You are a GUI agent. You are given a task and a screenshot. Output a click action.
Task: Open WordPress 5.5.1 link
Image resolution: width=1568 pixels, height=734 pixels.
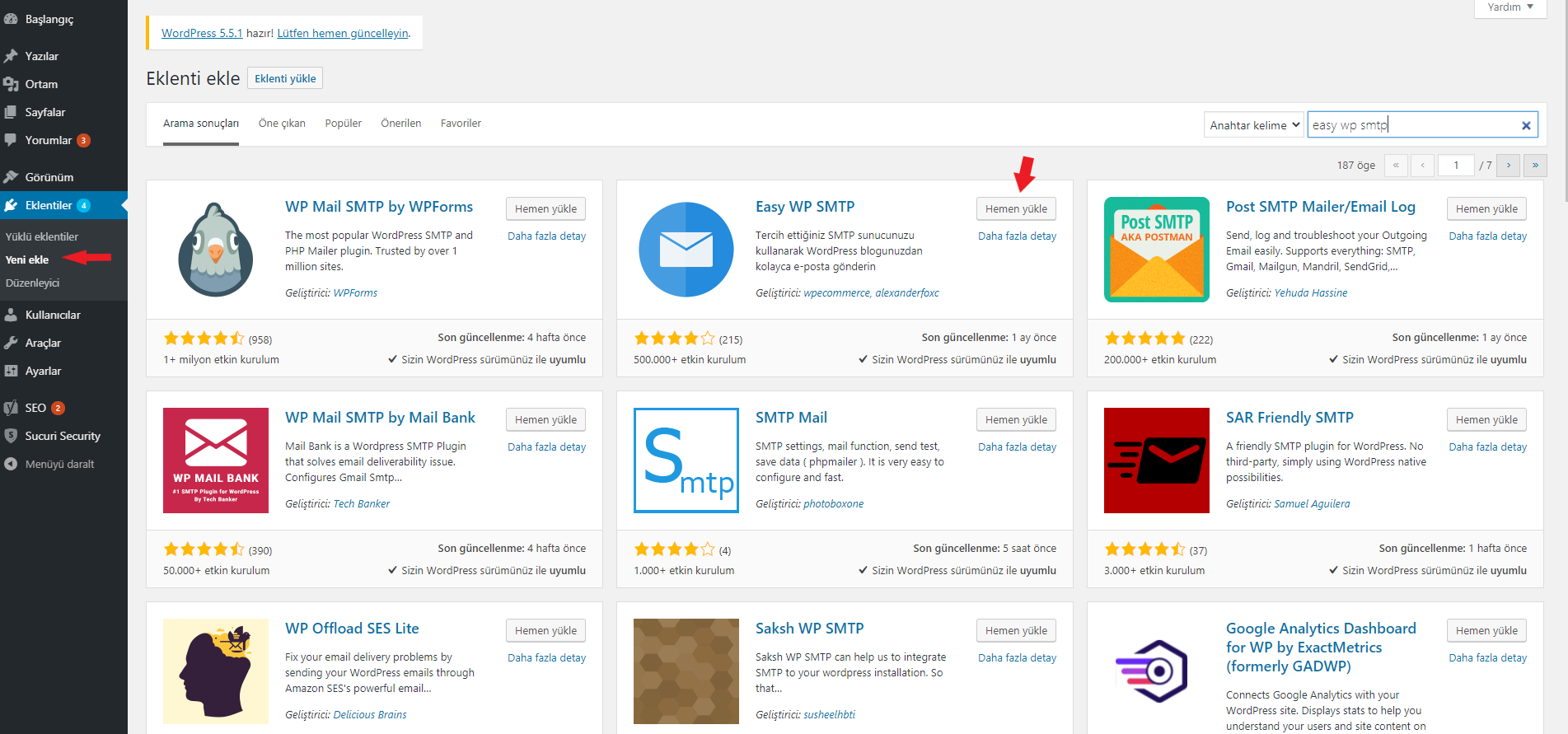[x=202, y=34]
